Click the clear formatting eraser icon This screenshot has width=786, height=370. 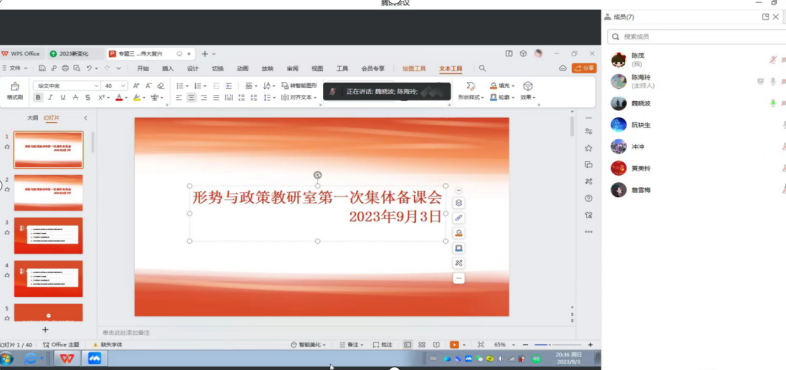point(161,86)
